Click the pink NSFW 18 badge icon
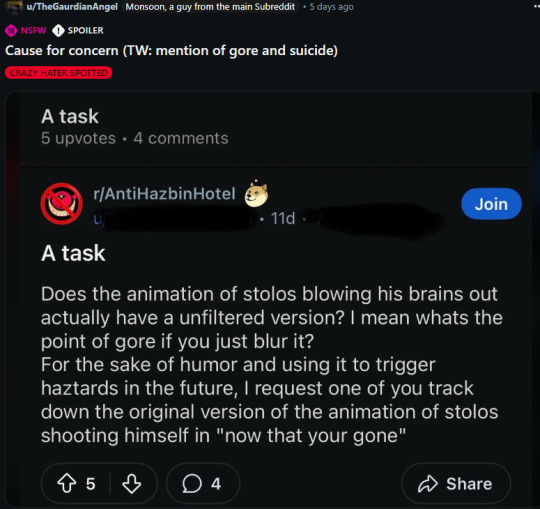This screenshot has height=509, width=540. (x=11, y=31)
